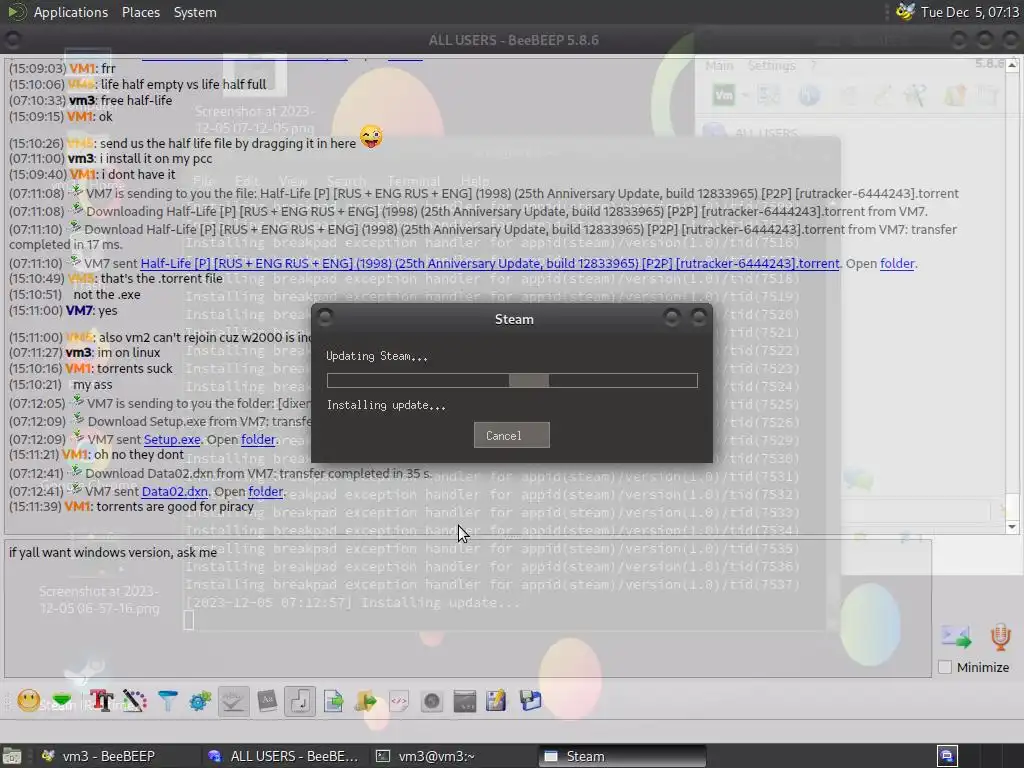Click the dark window-shaped toolbar icon

pos(464,701)
